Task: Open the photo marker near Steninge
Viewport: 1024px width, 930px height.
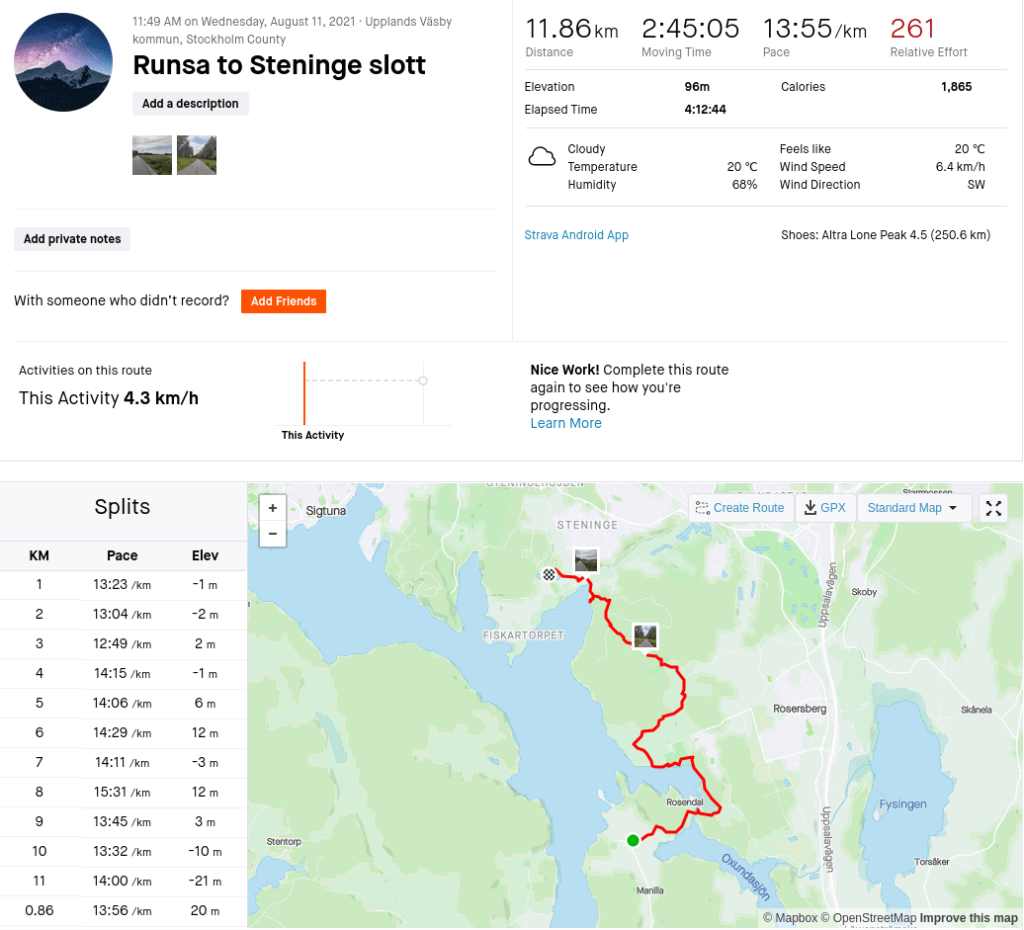Action: (x=586, y=560)
